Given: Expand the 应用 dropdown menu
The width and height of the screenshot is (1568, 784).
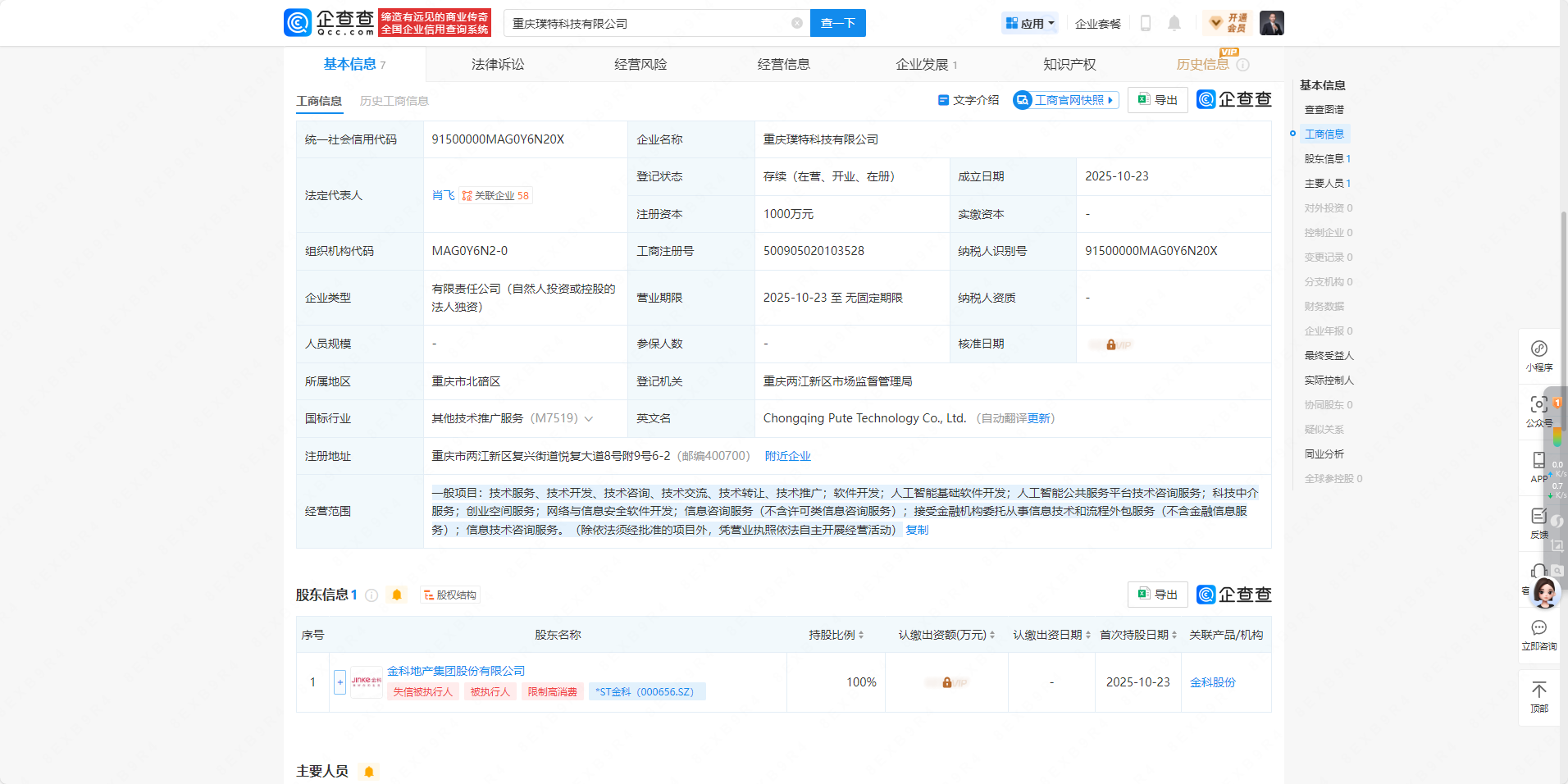Looking at the screenshot, I should click(x=1030, y=23).
